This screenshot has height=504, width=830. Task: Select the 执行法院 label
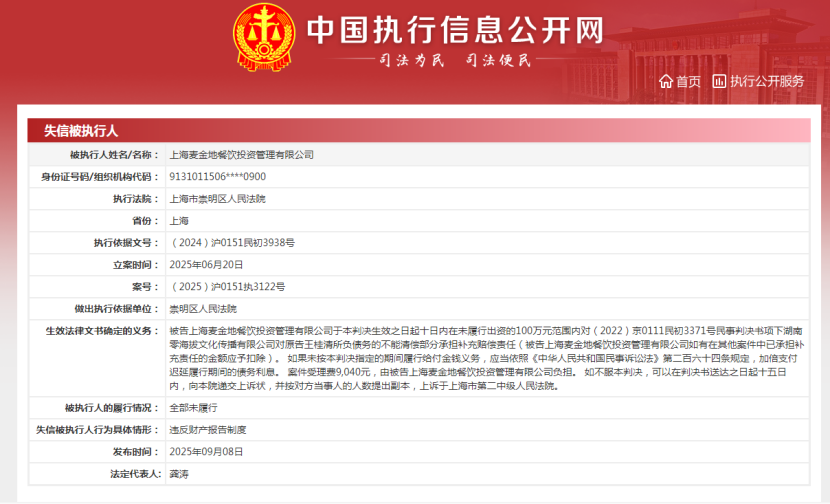coord(136,199)
